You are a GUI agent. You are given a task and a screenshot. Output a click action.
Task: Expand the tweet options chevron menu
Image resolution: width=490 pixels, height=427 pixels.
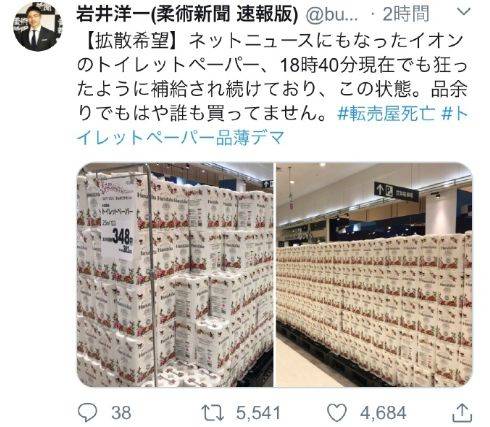pyautogui.click(x=463, y=12)
